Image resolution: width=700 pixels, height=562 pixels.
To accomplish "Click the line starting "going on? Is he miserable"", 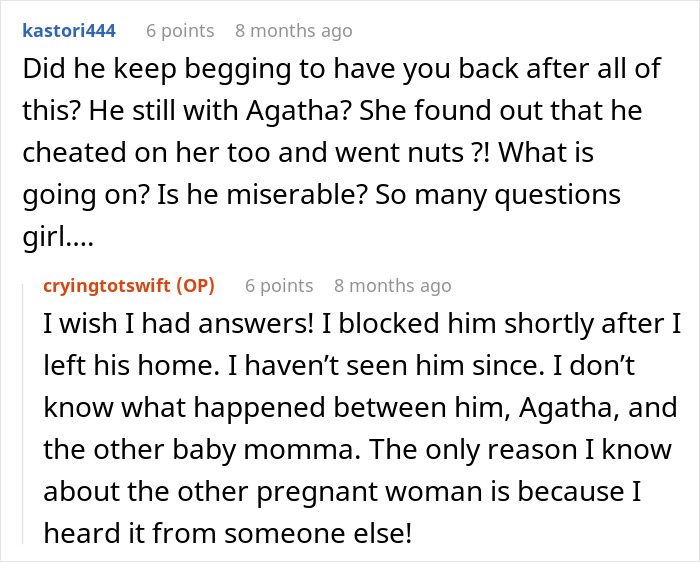I will [320, 193].
